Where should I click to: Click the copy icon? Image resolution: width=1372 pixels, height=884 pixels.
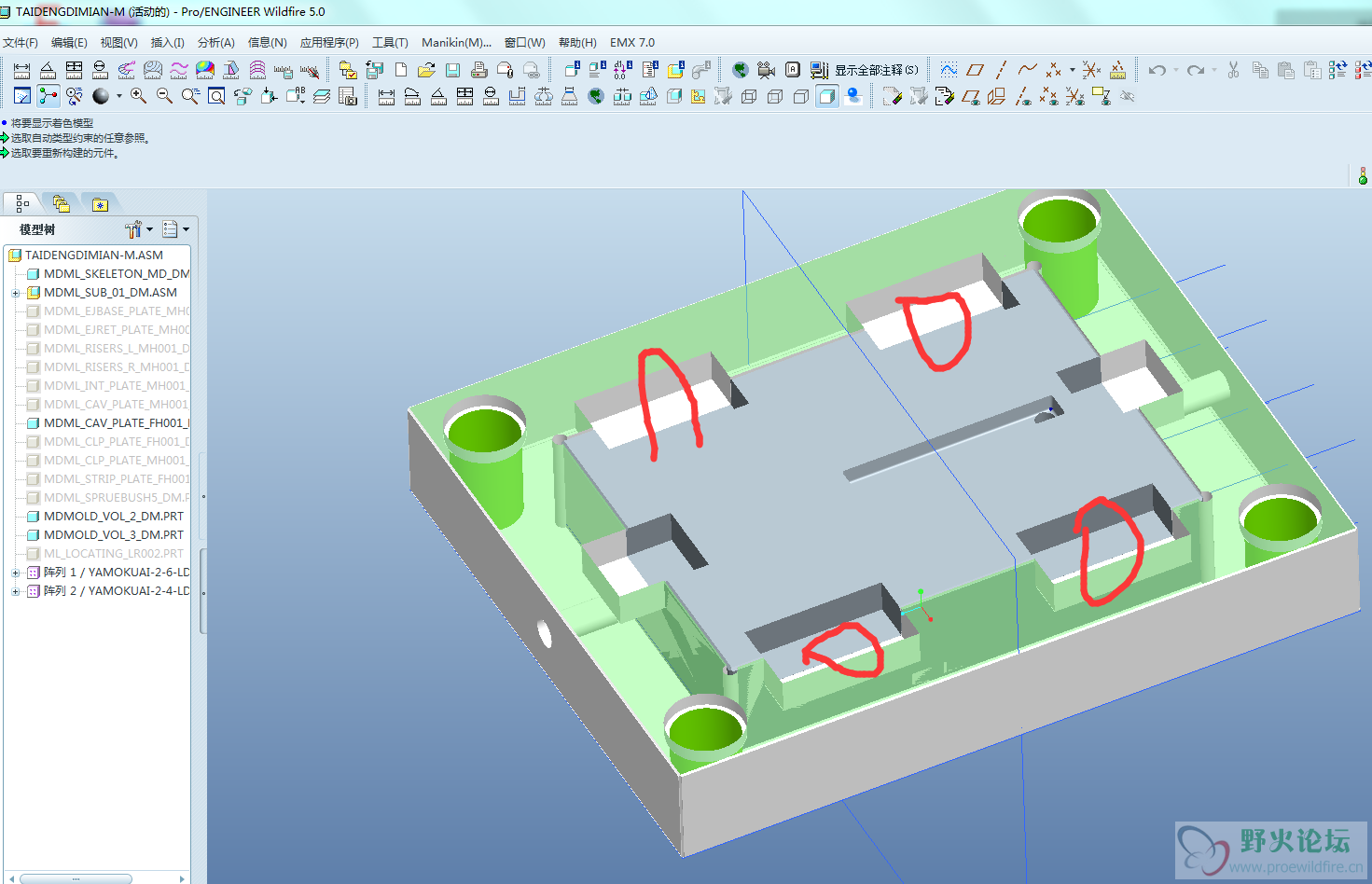tap(1260, 70)
